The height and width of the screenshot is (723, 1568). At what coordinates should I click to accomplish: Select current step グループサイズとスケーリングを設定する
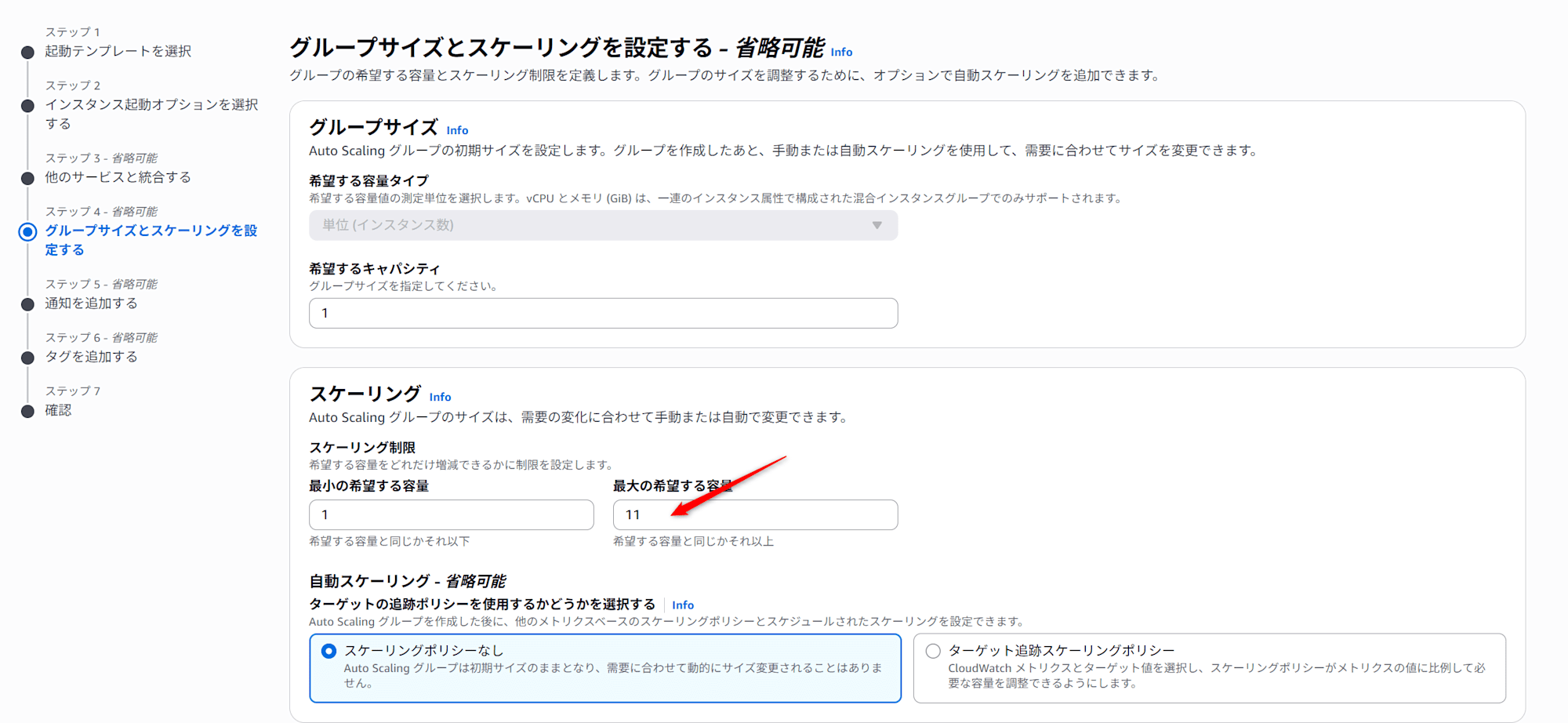[x=151, y=240]
